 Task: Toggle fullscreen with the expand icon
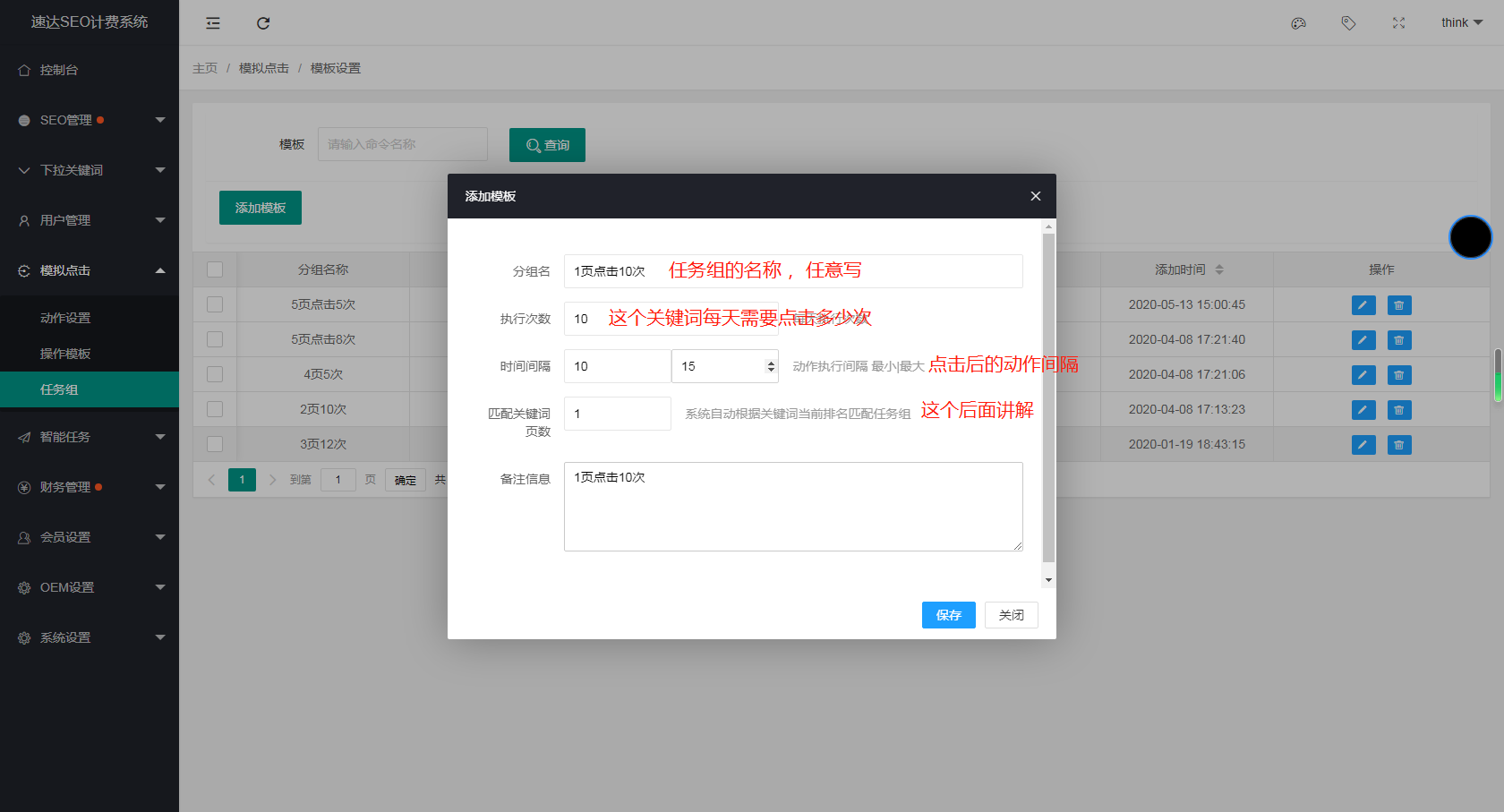[1398, 23]
